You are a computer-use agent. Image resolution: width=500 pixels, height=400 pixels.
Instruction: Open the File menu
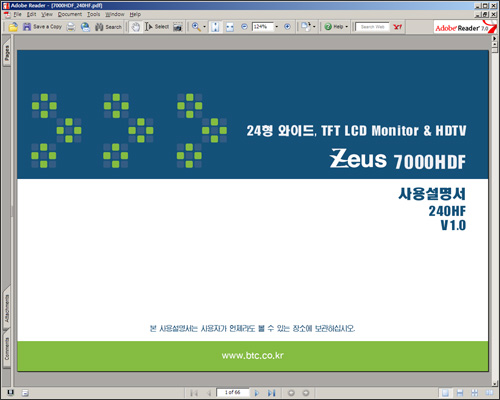click(x=17, y=14)
